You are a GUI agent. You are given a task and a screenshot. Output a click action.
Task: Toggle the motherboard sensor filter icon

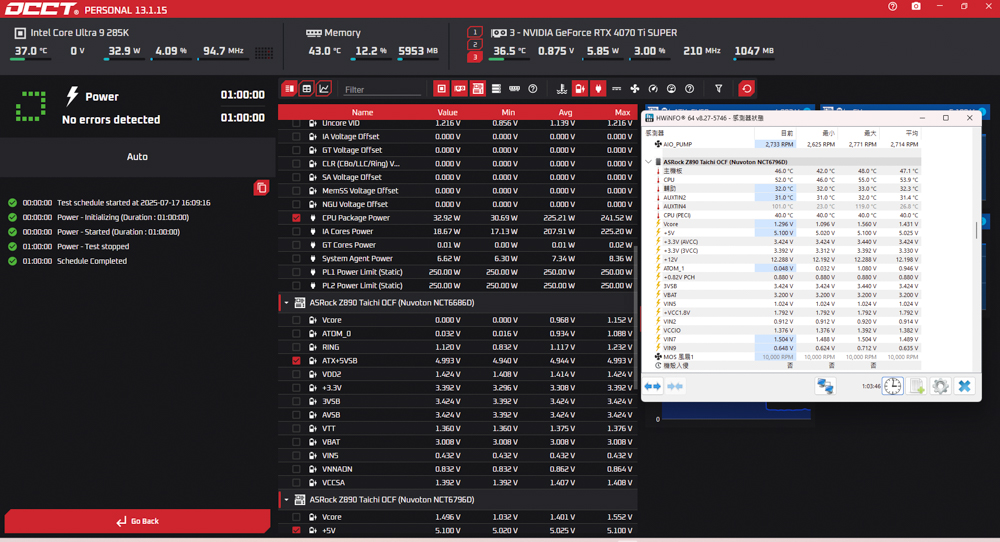478,89
